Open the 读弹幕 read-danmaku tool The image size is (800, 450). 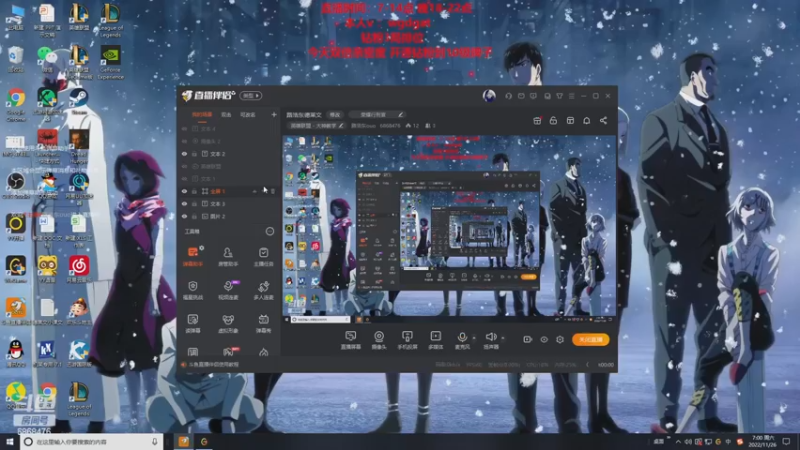tap(192, 323)
